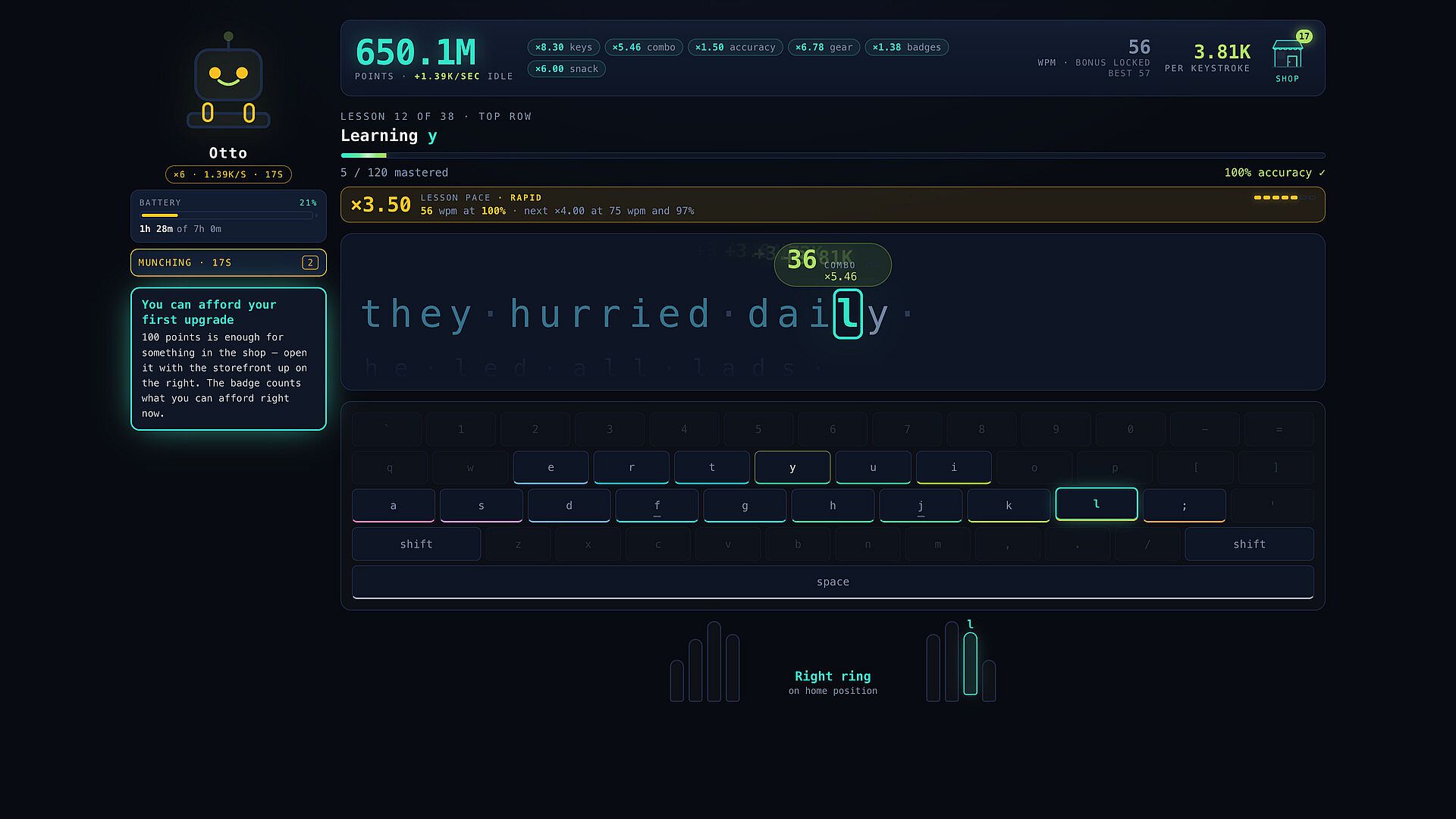Click the lesson mastery progress bar
The image size is (1456, 819).
coord(833,155)
